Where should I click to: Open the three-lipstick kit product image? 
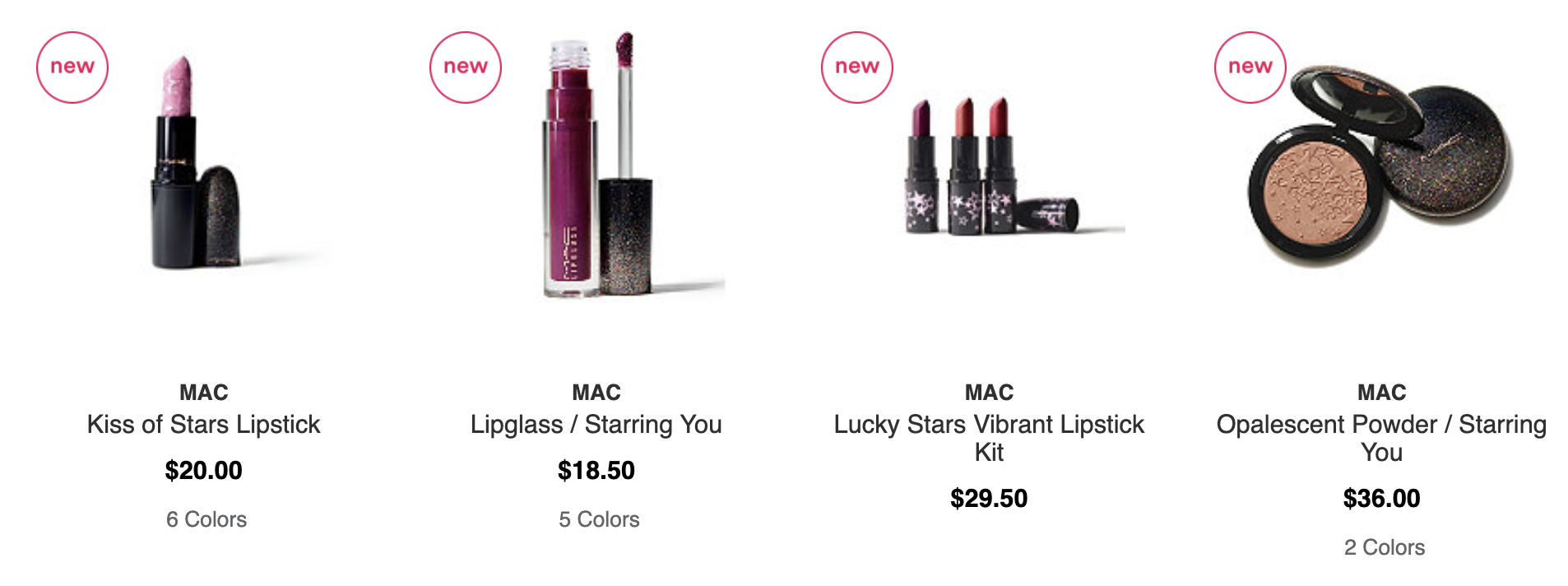tap(990, 166)
